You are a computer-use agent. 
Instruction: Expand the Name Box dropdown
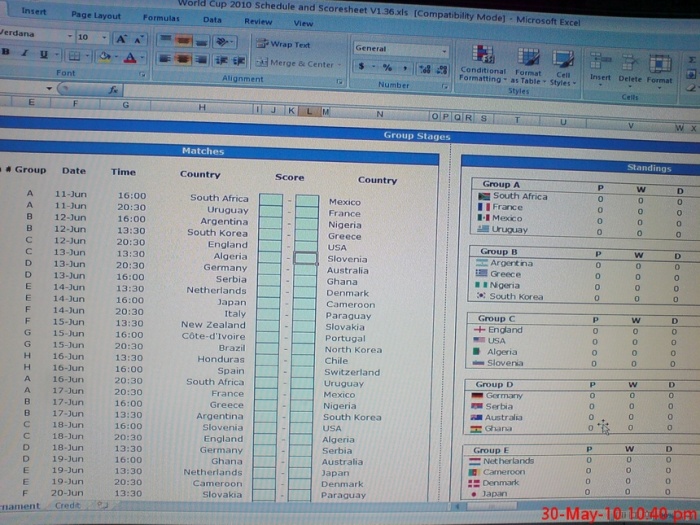click(x=49, y=88)
